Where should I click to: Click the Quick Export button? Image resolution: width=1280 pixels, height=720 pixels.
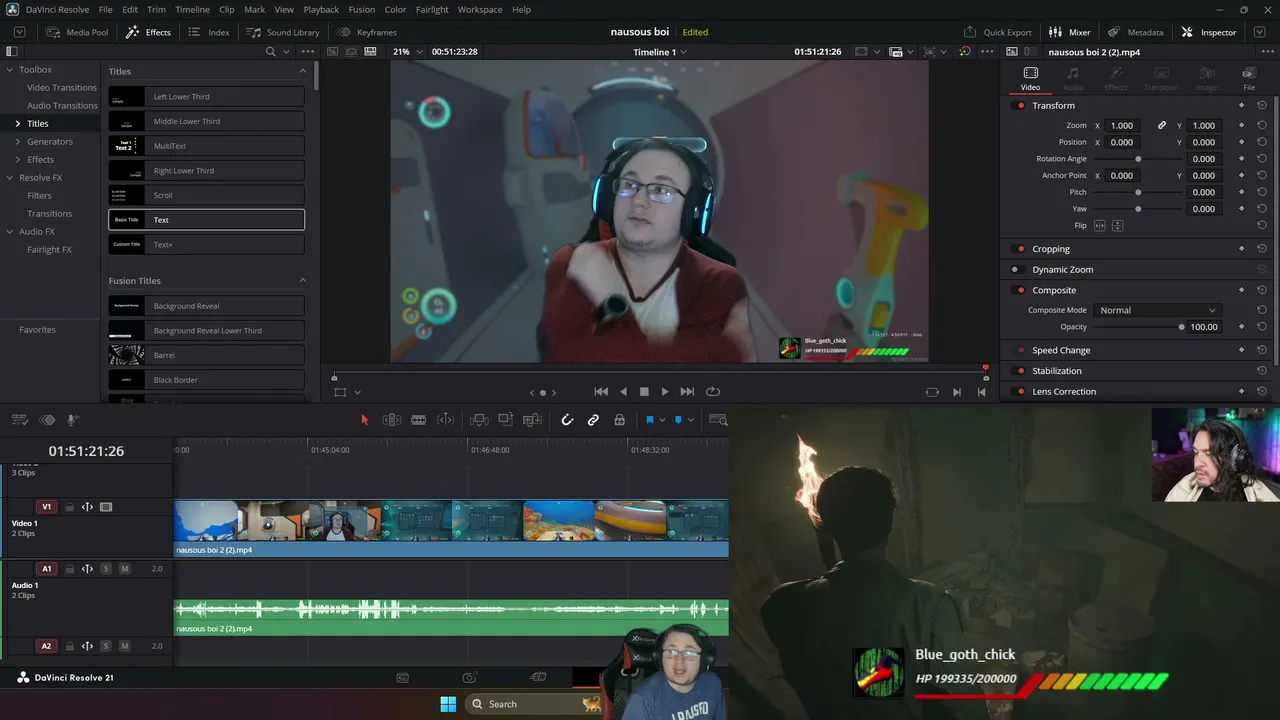(998, 32)
